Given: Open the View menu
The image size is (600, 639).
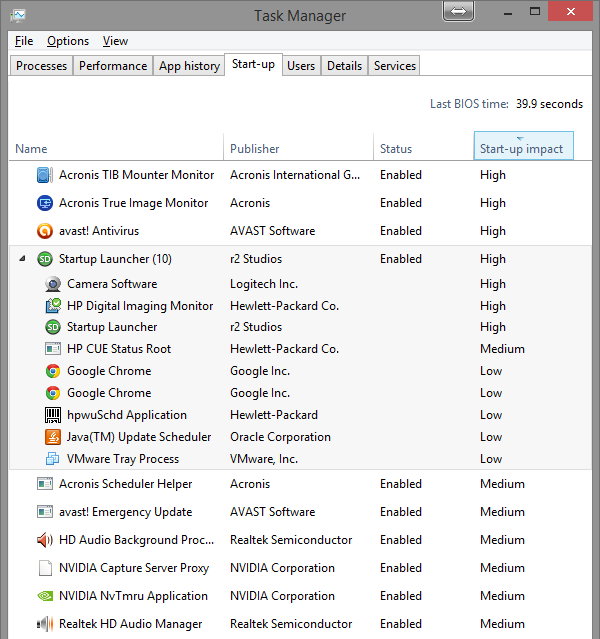Looking at the screenshot, I should [115, 41].
